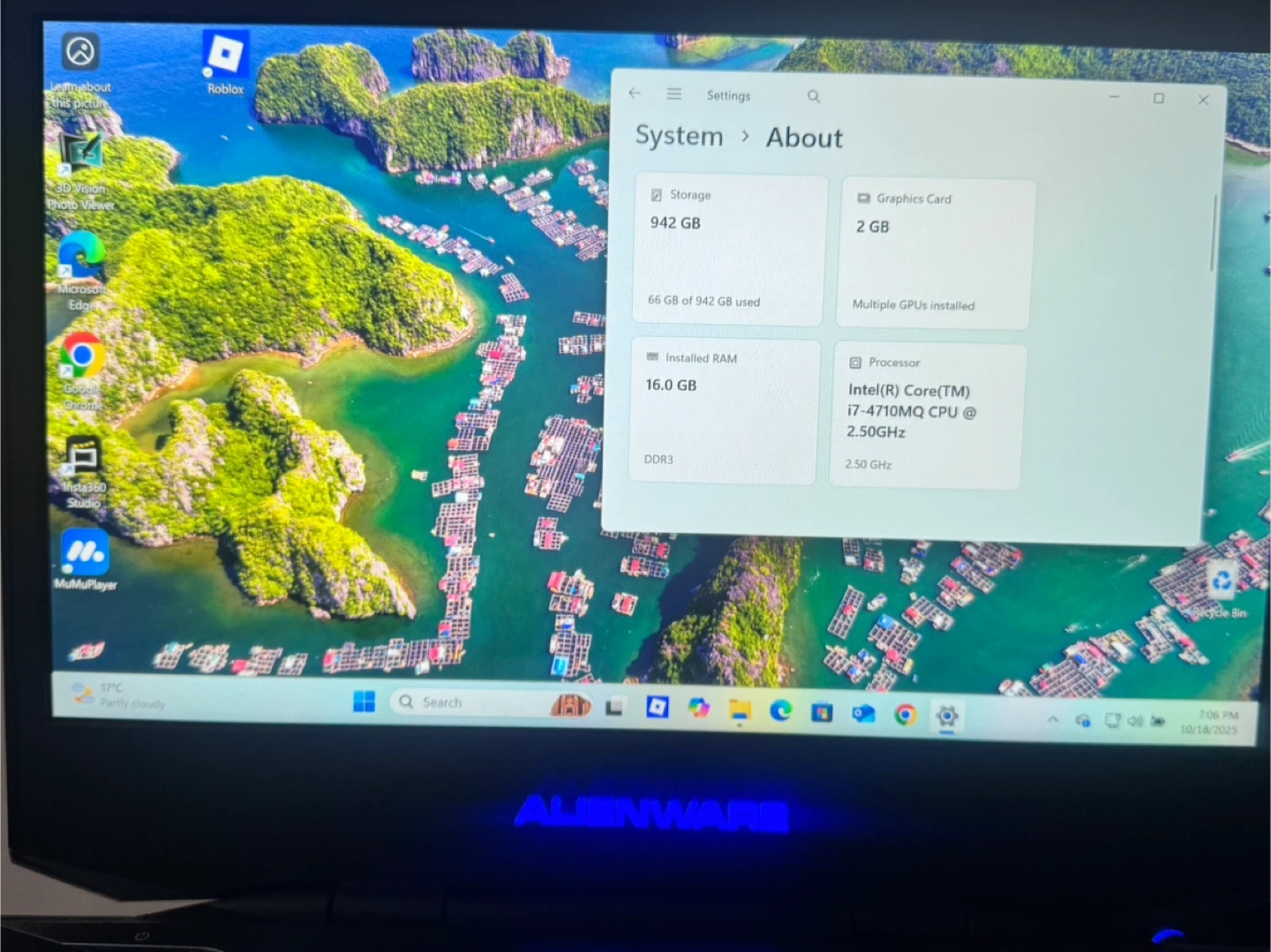Click the Settings search magnifier icon
The height and width of the screenshot is (952, 1271).
click(x=814, y=97)
